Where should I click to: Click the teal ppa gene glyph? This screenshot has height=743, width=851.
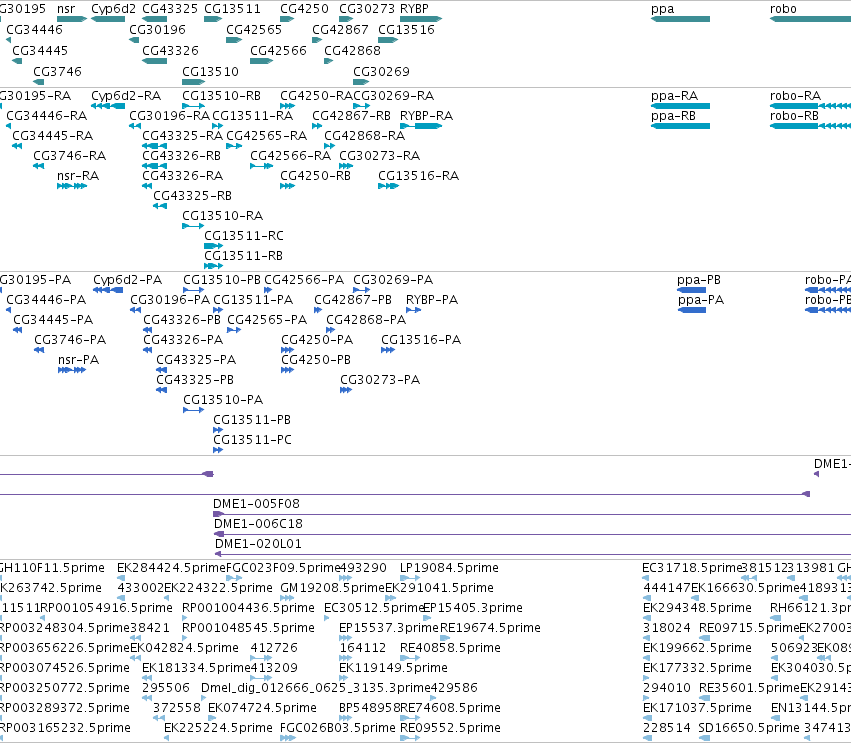click(x=680, y=19)
